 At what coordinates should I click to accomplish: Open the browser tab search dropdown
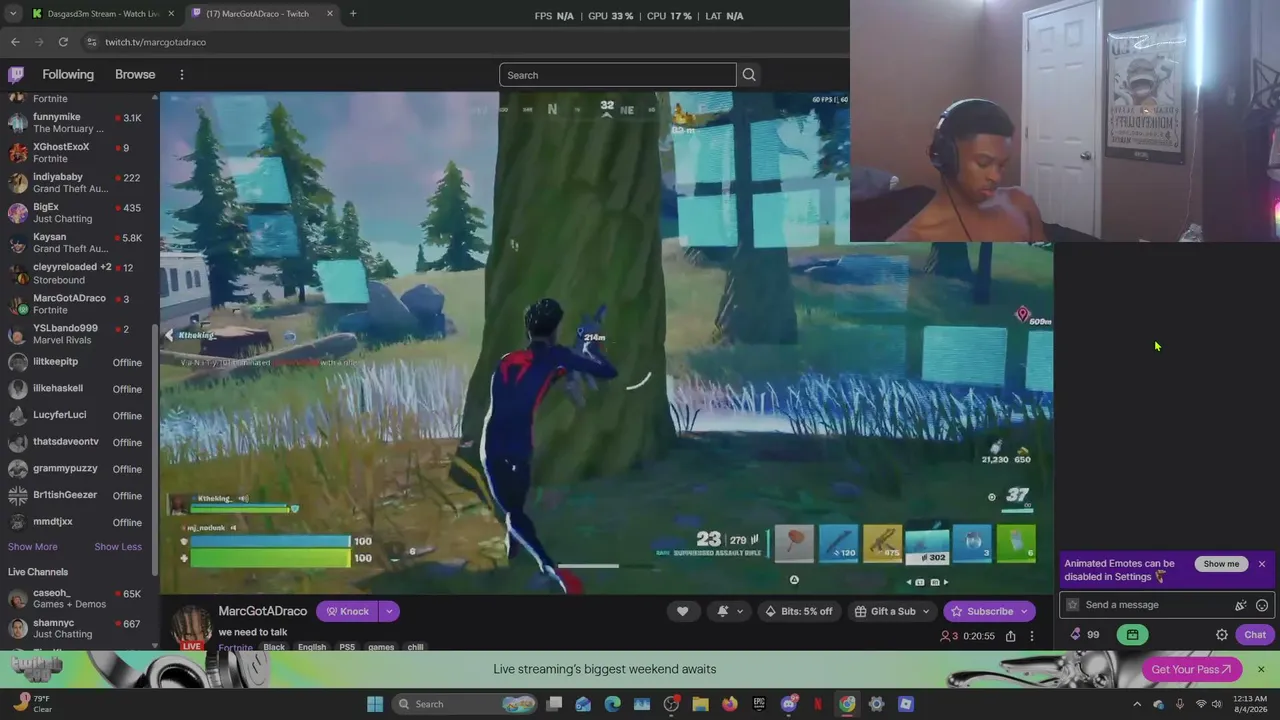pyautogui.click(x=12, y=14)
